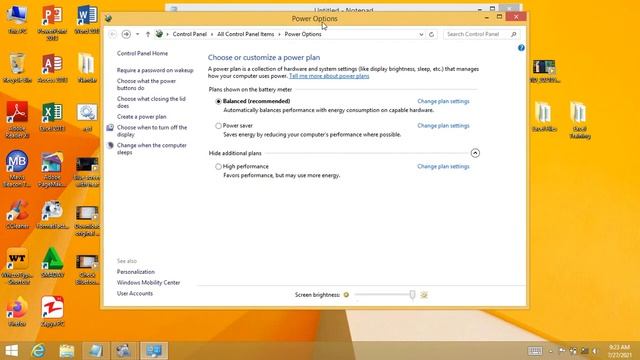Go up one level with Up arrow
Image resolution: width=640 pixels, height=360 pixels.
click(x=148, y=34)
